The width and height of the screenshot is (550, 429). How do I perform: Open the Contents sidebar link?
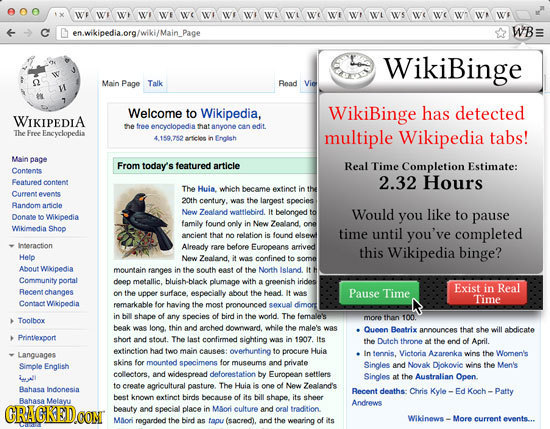[x=27, y=171]
